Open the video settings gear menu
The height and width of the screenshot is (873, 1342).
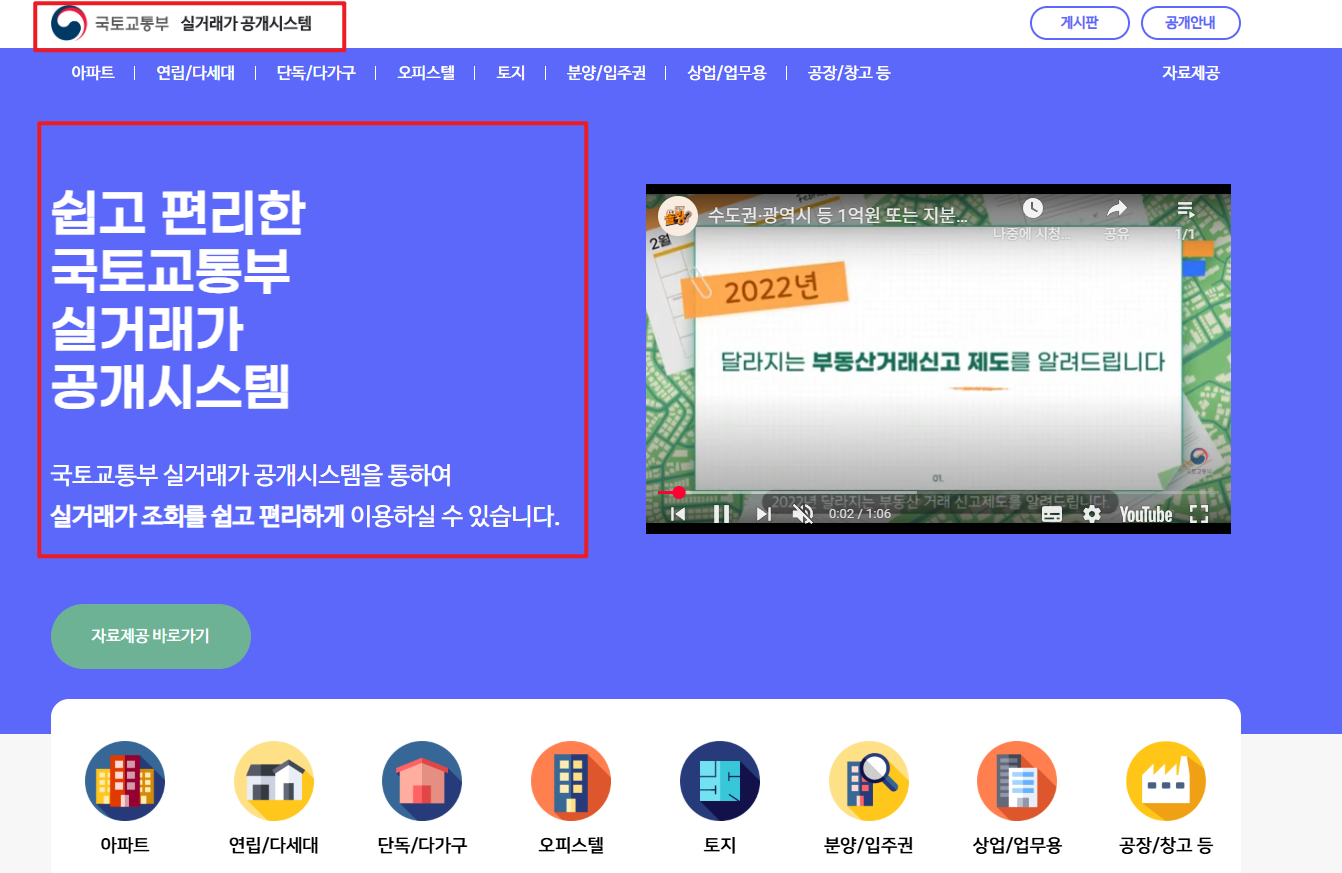tap(1090, 513)
